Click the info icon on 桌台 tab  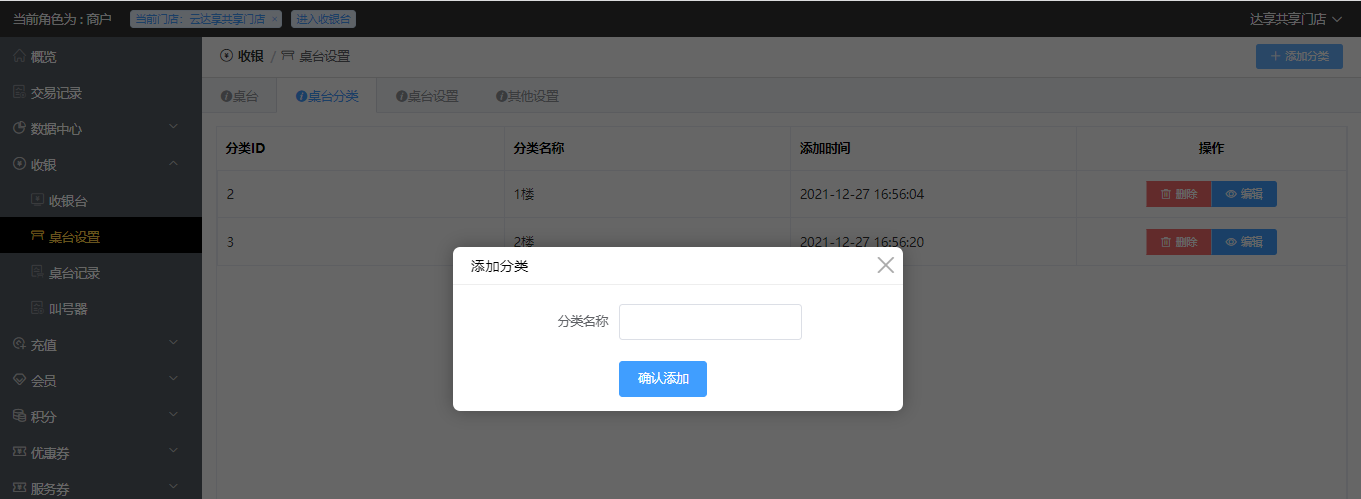pyautogui.click(x=226, y=97)
